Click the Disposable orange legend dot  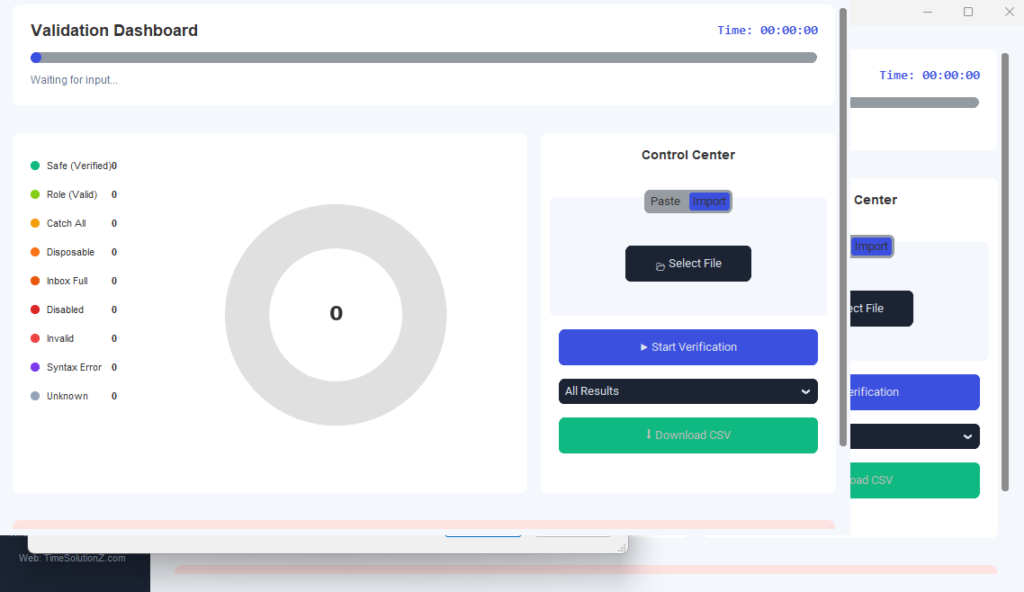[35, 252]
